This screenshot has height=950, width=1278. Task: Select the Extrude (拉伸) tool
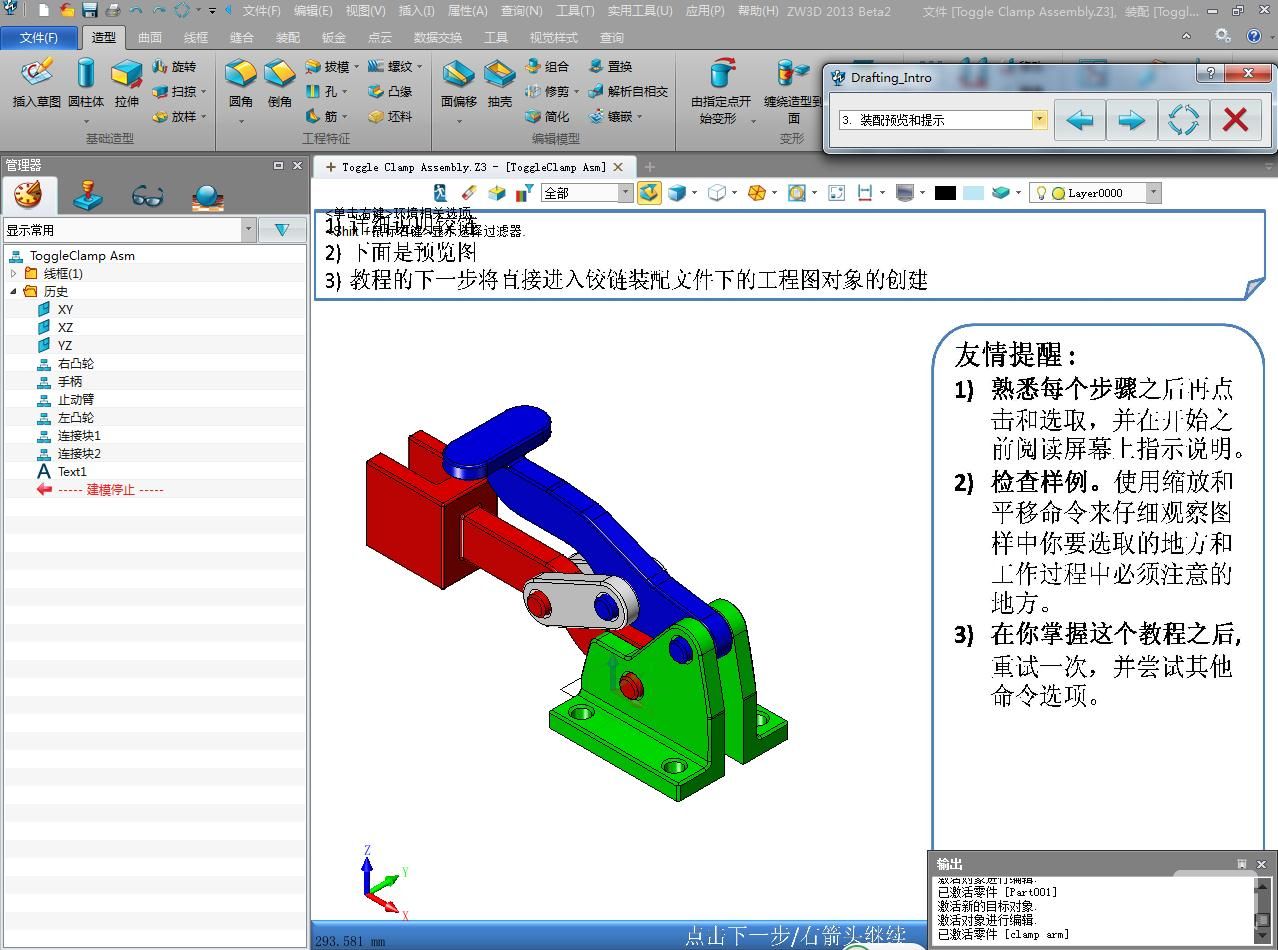[127, 82]
